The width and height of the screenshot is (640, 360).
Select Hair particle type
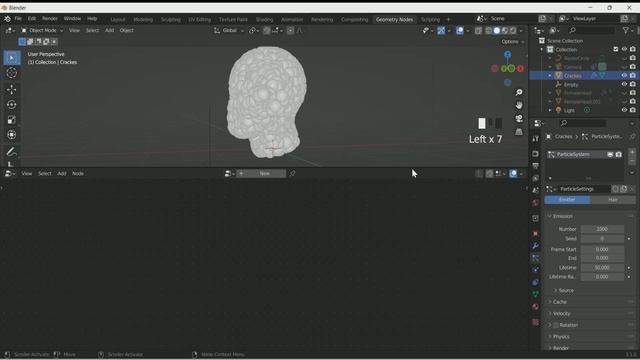[613, 200]
